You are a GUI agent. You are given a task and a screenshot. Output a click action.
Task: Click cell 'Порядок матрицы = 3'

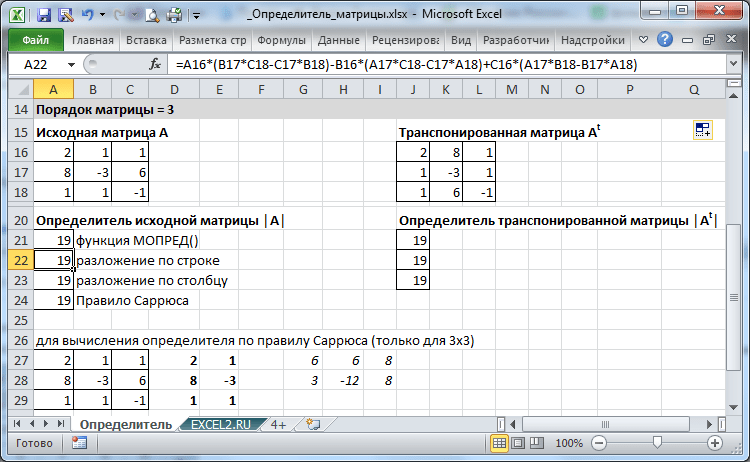click(105, 110)
